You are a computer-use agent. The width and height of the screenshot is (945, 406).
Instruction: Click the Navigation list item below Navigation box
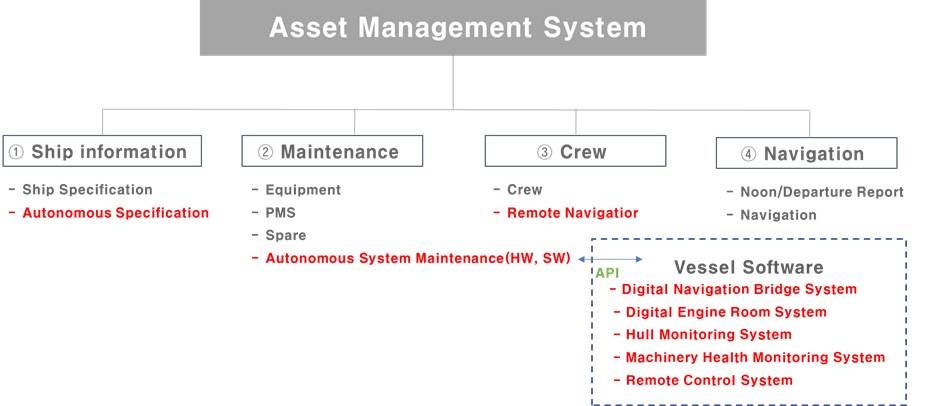pos(779,215)
